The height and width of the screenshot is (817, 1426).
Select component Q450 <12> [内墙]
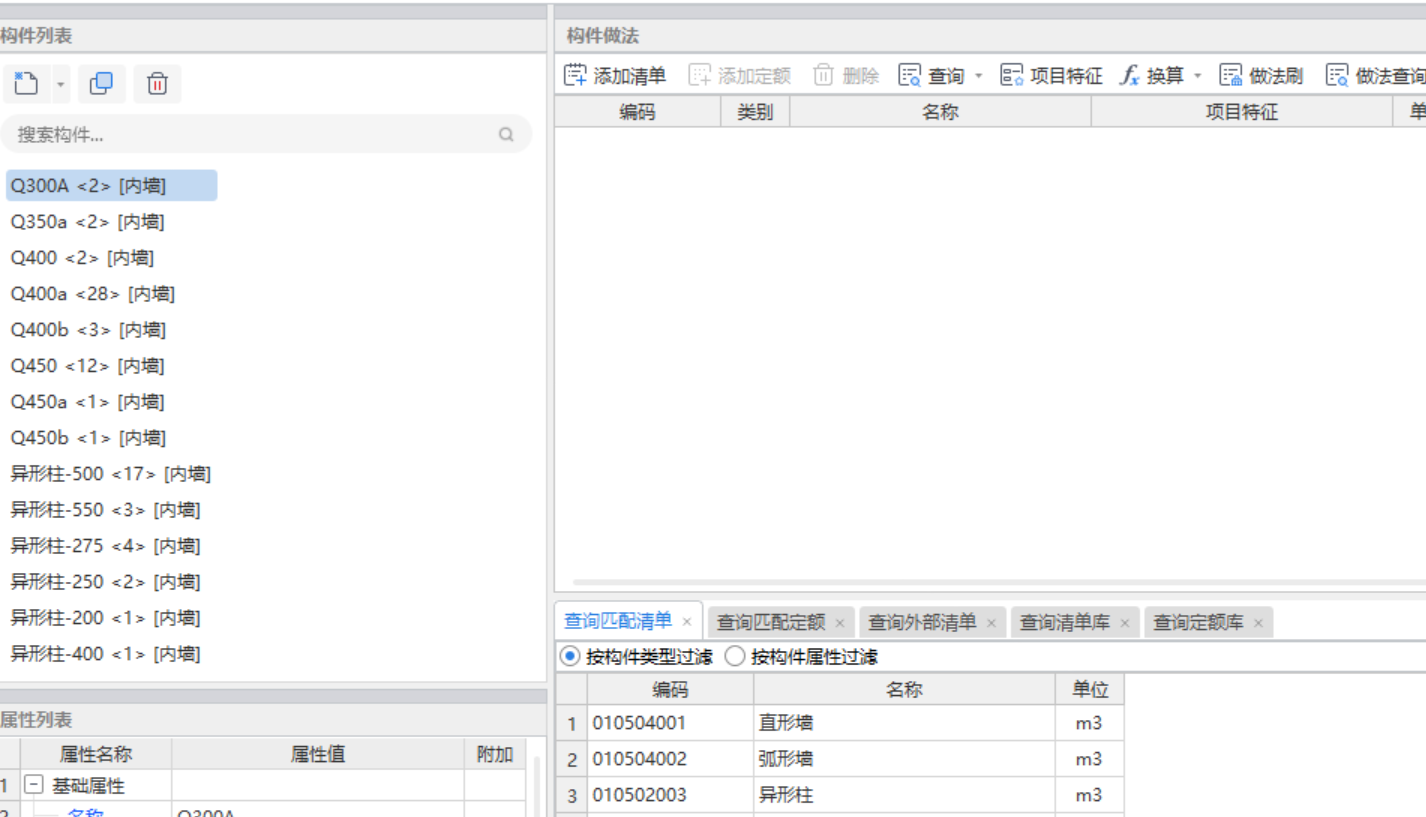pyautogui.click(x=87, y=366)
